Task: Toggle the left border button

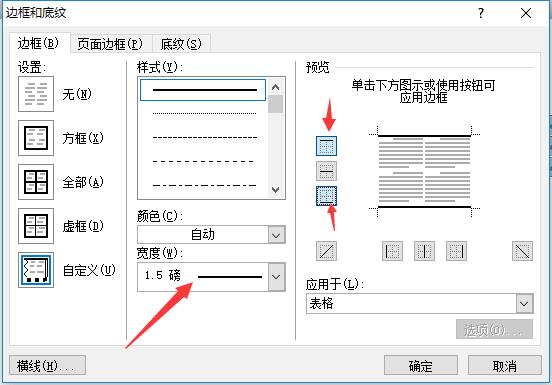Action: [392, 251]
